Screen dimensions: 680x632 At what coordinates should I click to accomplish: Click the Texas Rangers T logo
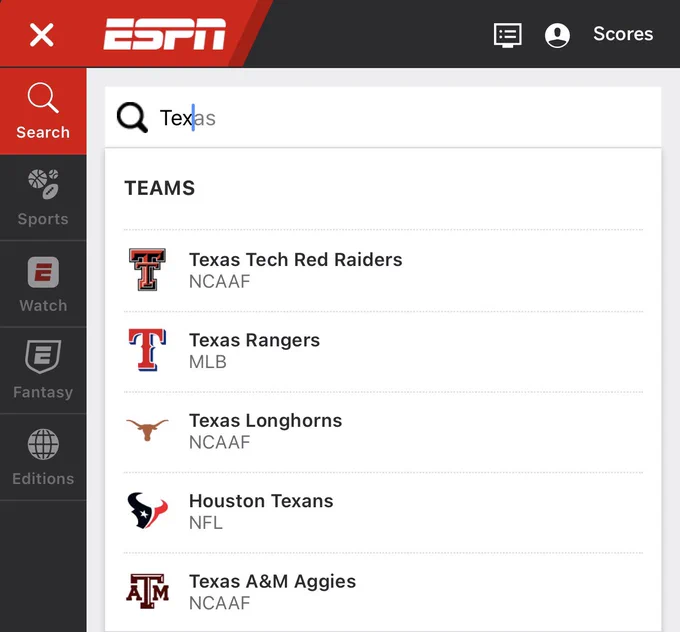[x=147, y=350]
